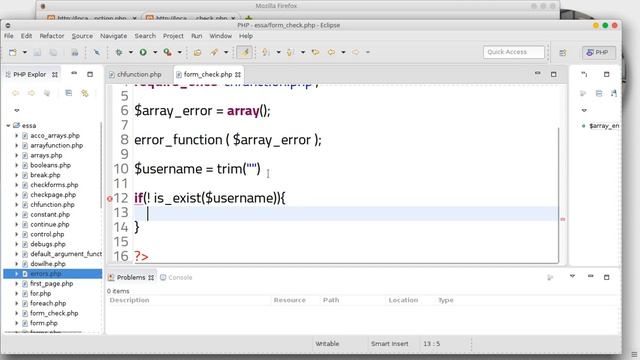Select the PHP perspective button

coord(598,52)
